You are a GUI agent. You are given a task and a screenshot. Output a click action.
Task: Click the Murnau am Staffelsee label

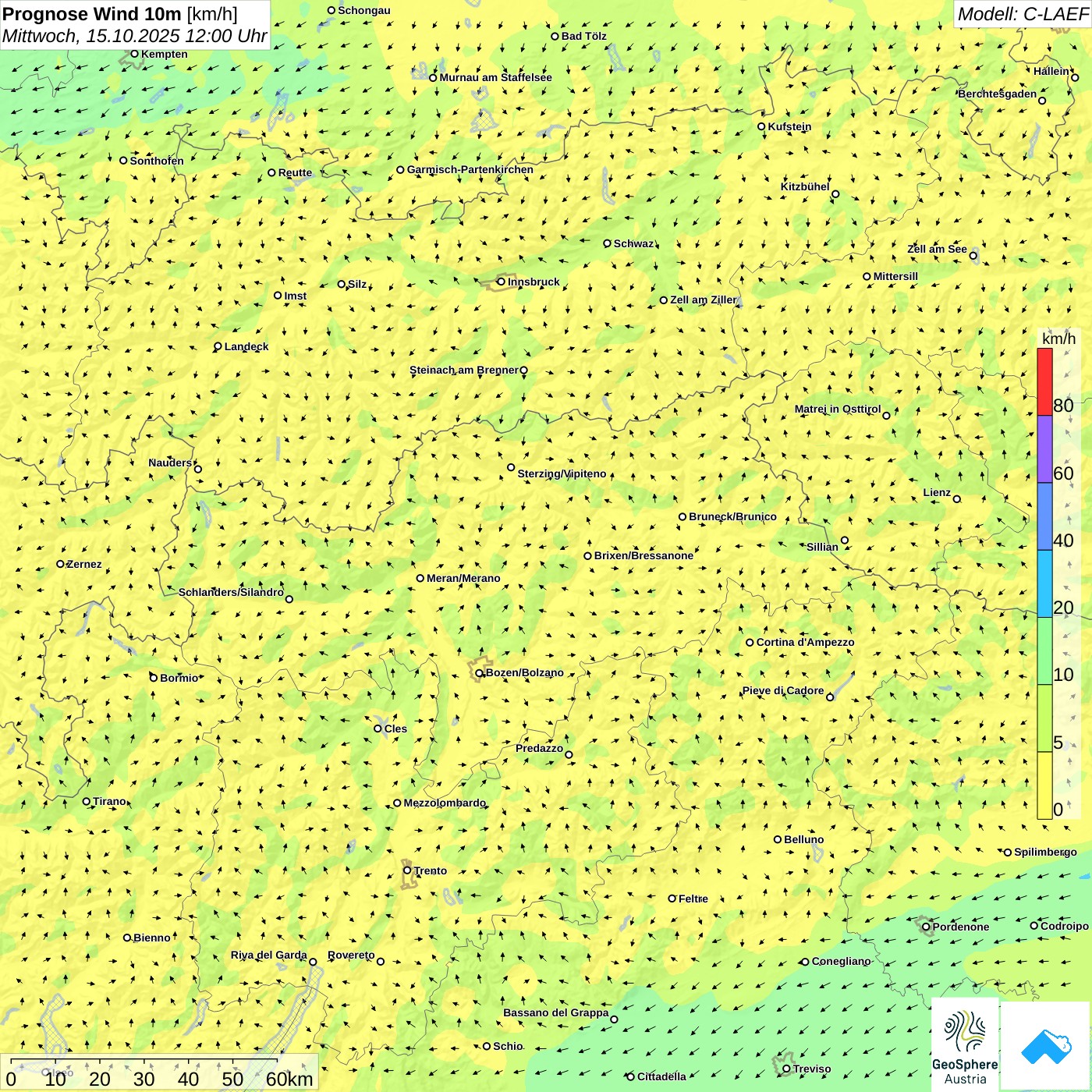[495, 77]
